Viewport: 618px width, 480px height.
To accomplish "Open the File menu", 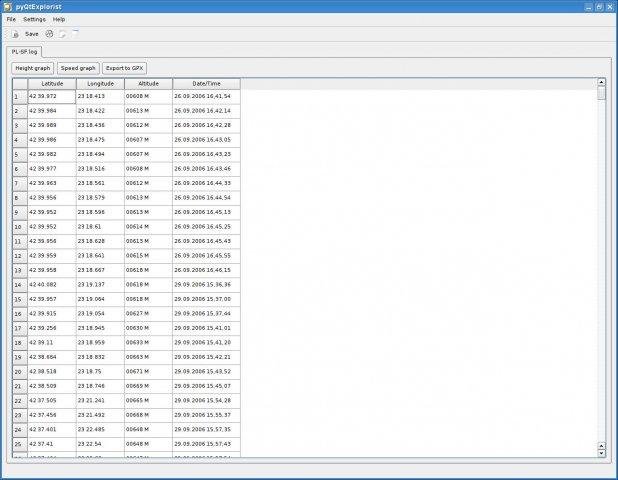I will tap(11, 19).
